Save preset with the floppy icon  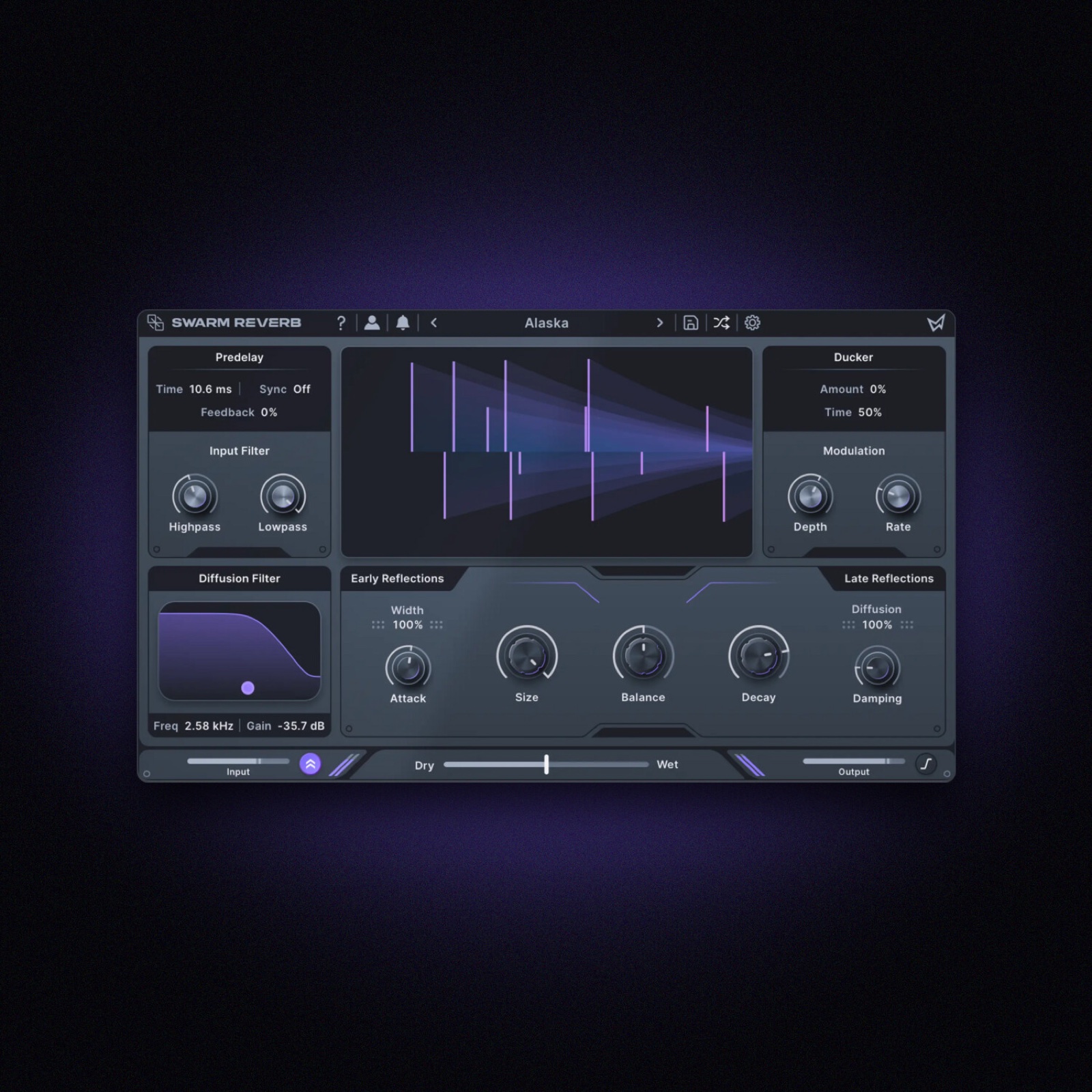click(x=691, y=323)
